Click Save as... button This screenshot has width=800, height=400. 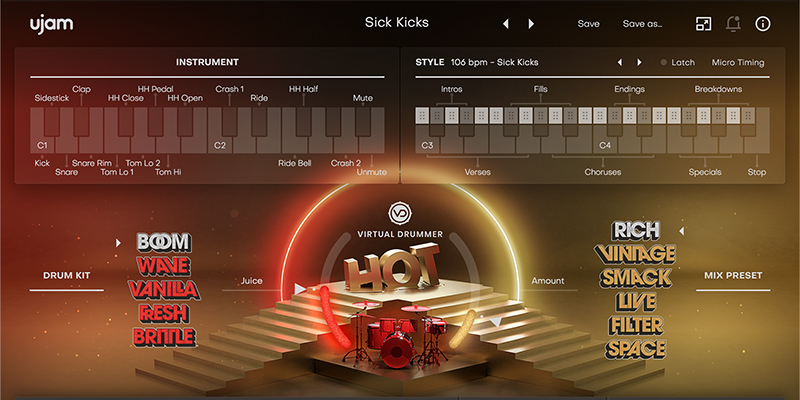pos(642,24)
